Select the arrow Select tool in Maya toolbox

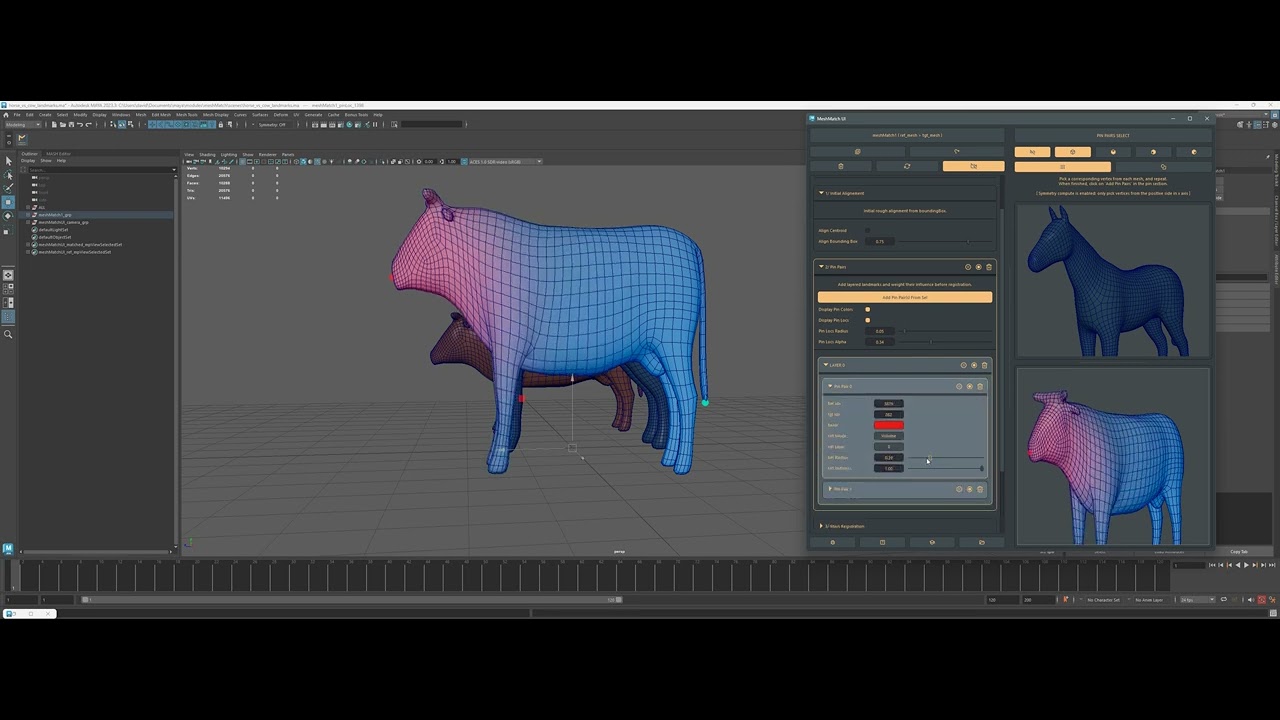8,160
